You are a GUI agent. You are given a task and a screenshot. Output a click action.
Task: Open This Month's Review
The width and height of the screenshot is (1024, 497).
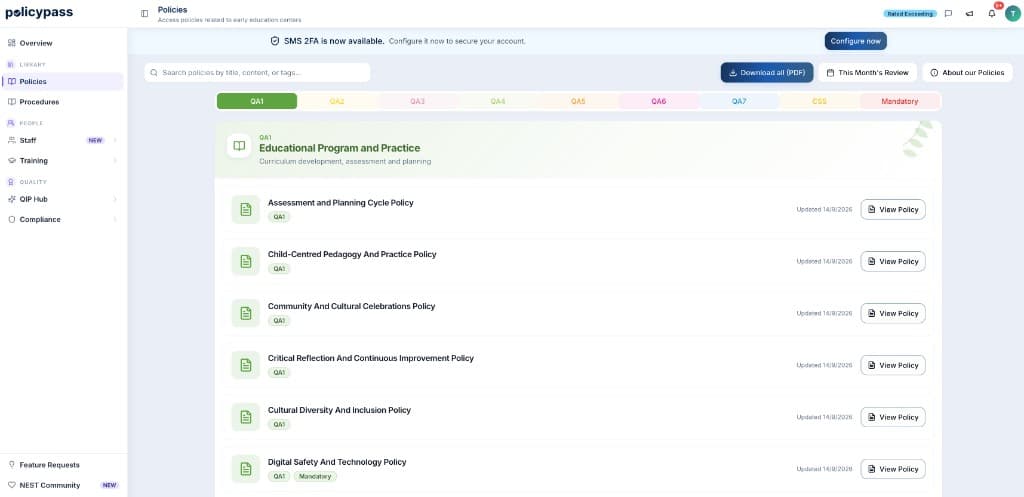[867, 72]
